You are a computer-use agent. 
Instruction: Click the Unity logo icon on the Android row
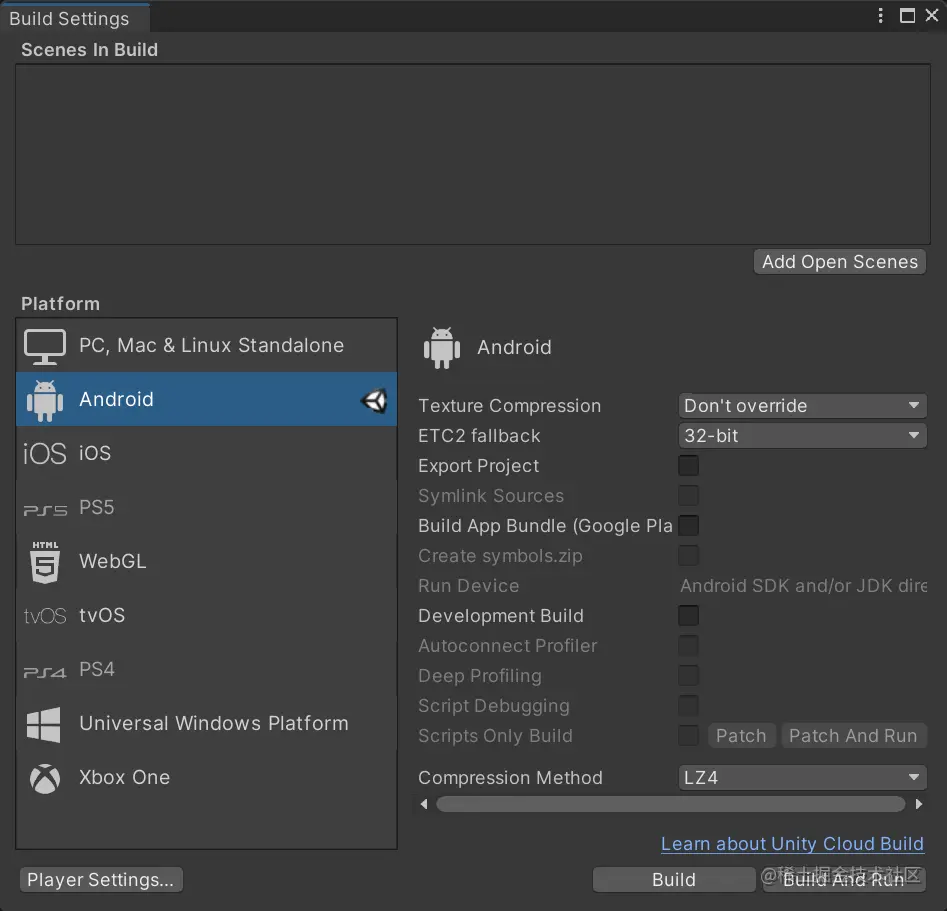(x=374, y=401)
